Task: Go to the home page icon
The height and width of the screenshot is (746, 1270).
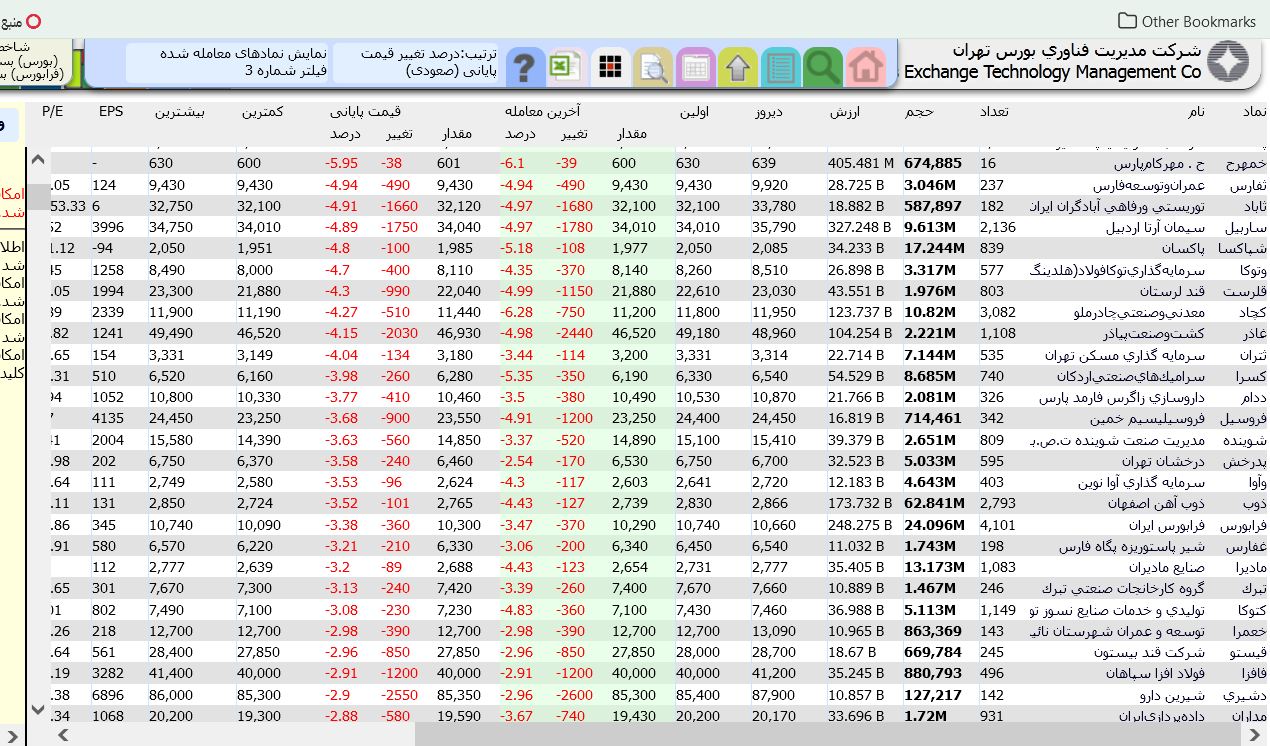Action: coord(865,67)
